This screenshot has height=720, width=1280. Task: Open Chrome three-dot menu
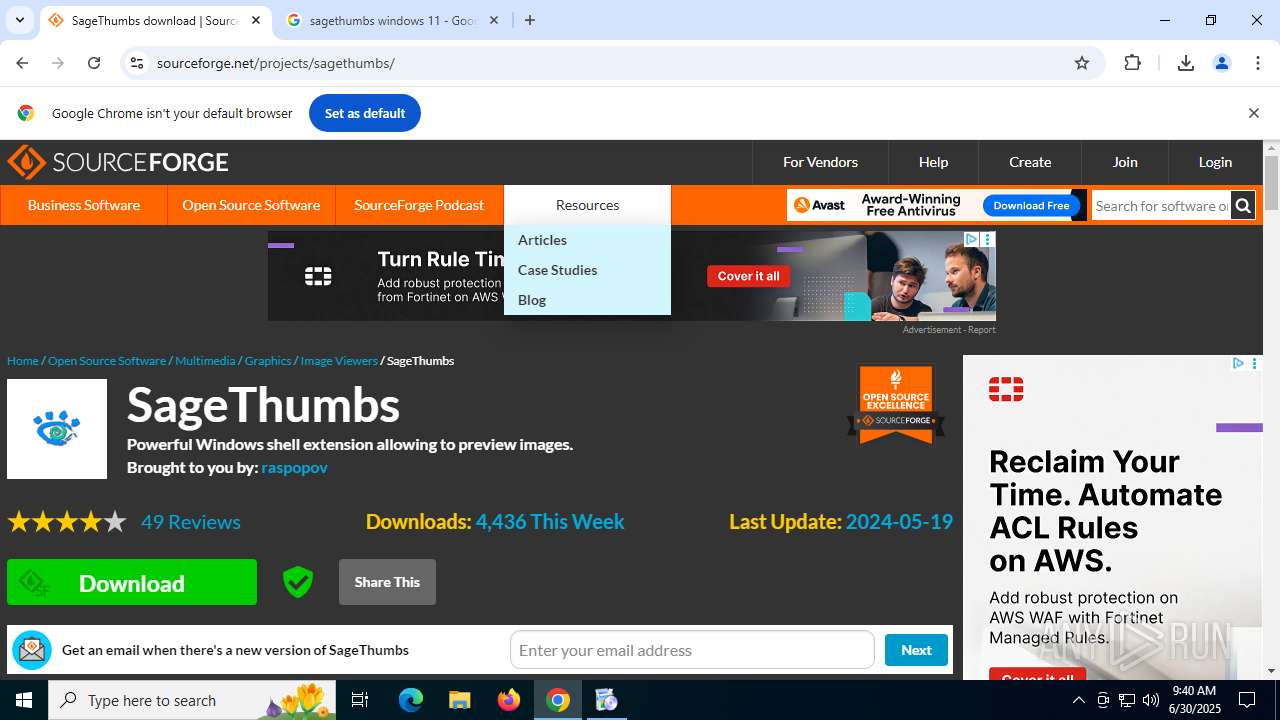[1258, 63]
